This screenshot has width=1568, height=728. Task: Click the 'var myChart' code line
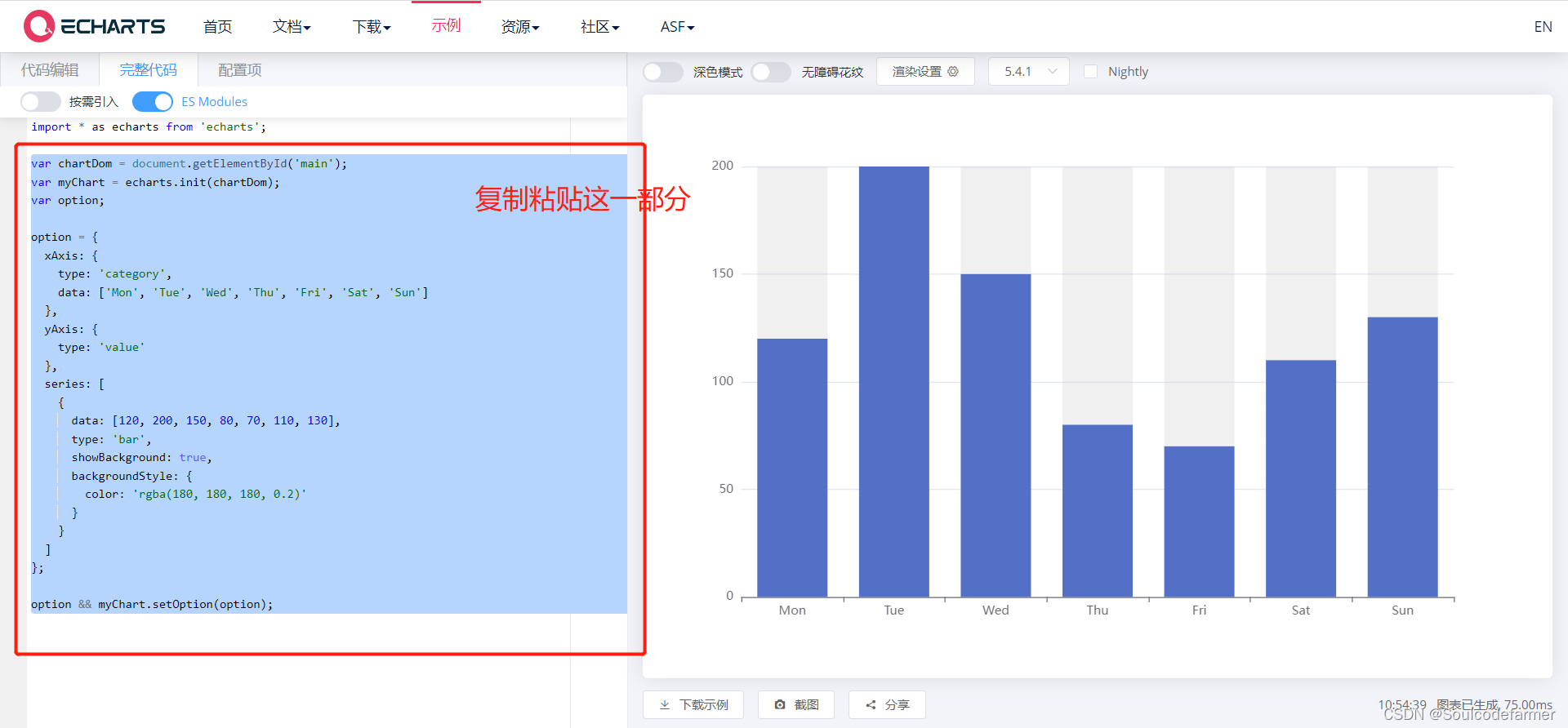(155, 182)
